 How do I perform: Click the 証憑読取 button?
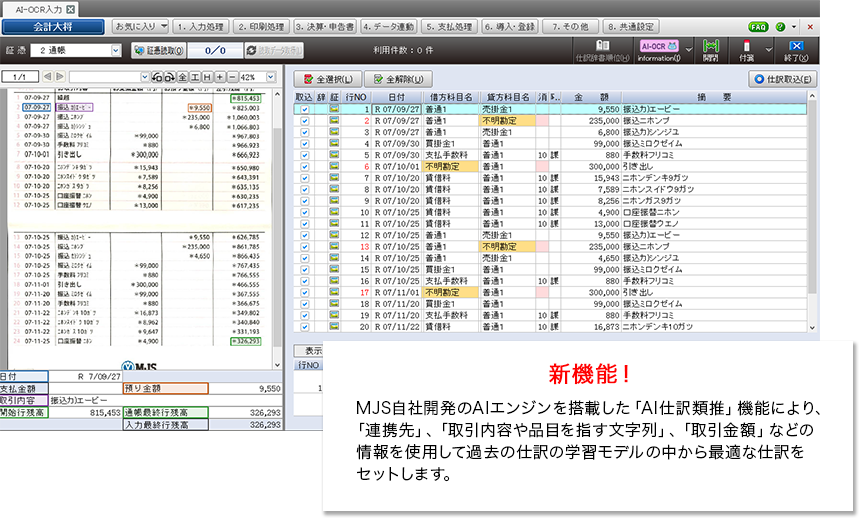click(x=159, y=50)
